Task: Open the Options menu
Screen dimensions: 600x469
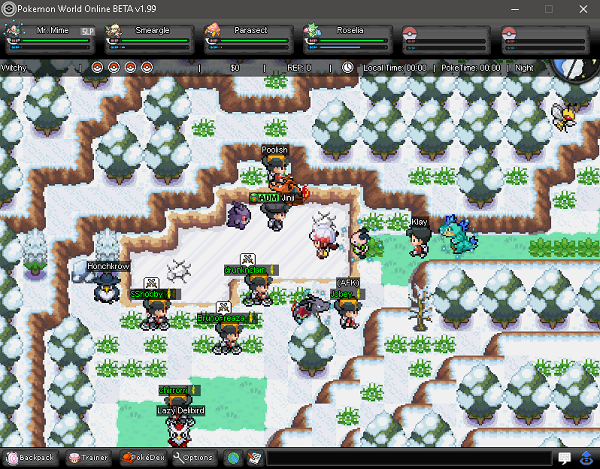Action: click(194, 458)
